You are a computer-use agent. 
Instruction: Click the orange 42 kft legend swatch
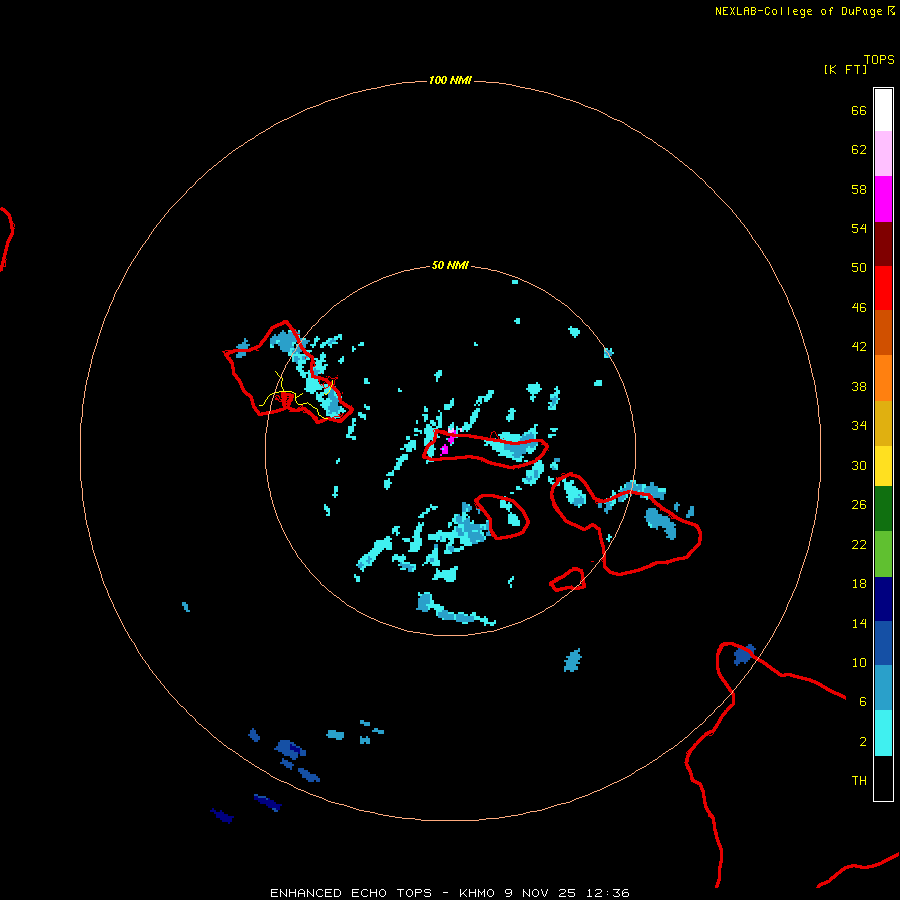(x=883, y=378)
